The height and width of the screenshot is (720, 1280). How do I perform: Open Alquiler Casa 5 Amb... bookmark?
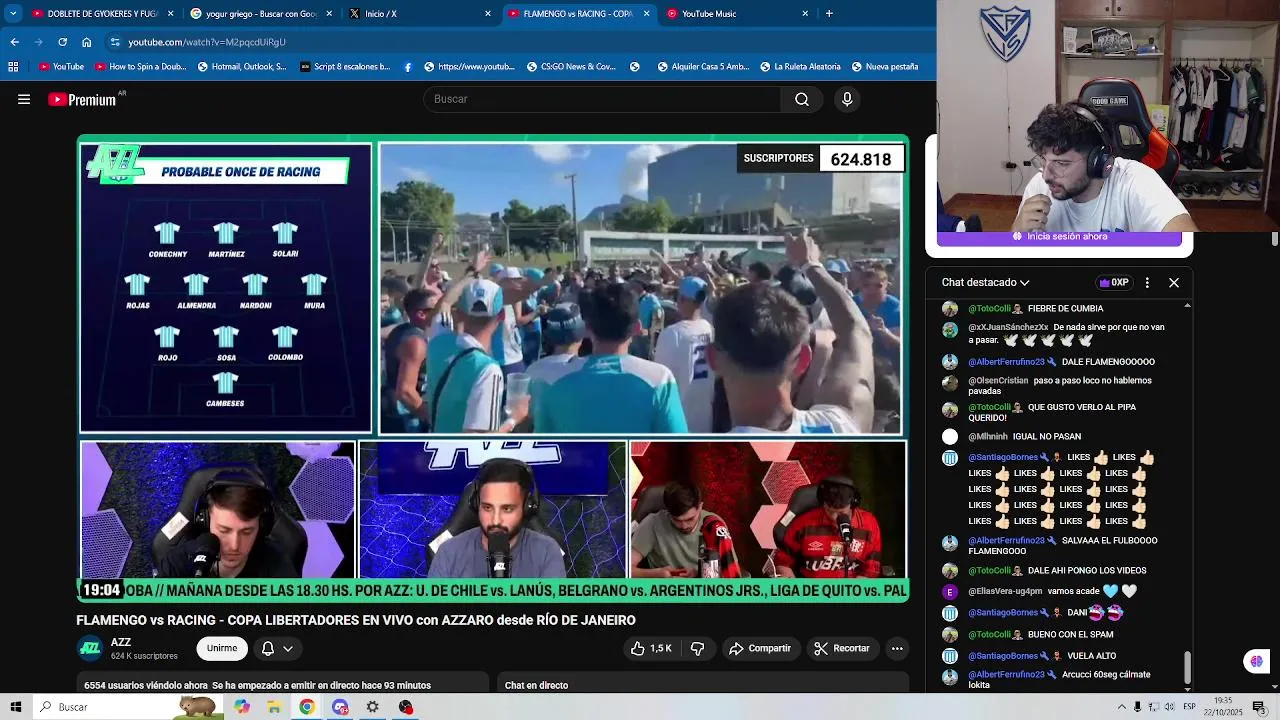703,67
